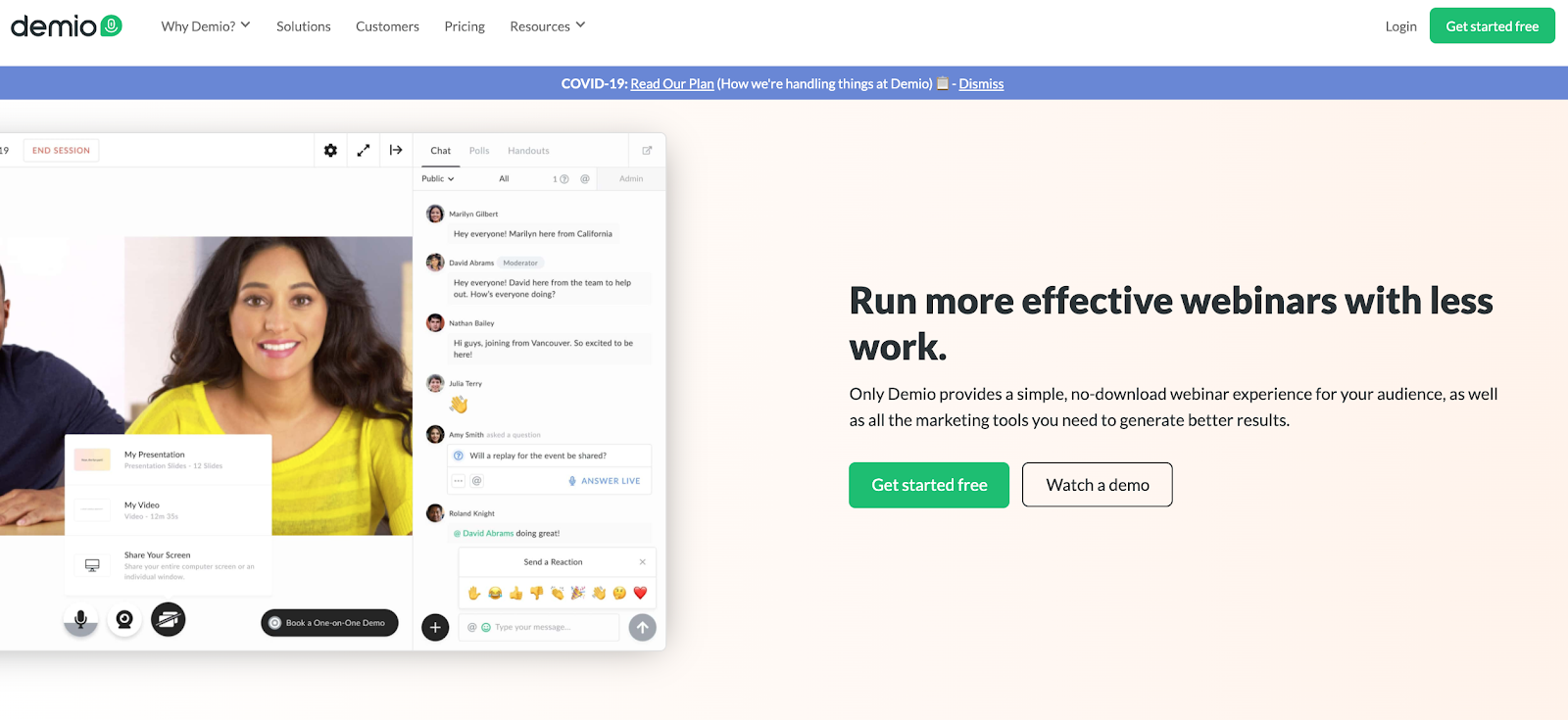
Task: Close the Send a Reaction popup
Action: pos(643,562)
